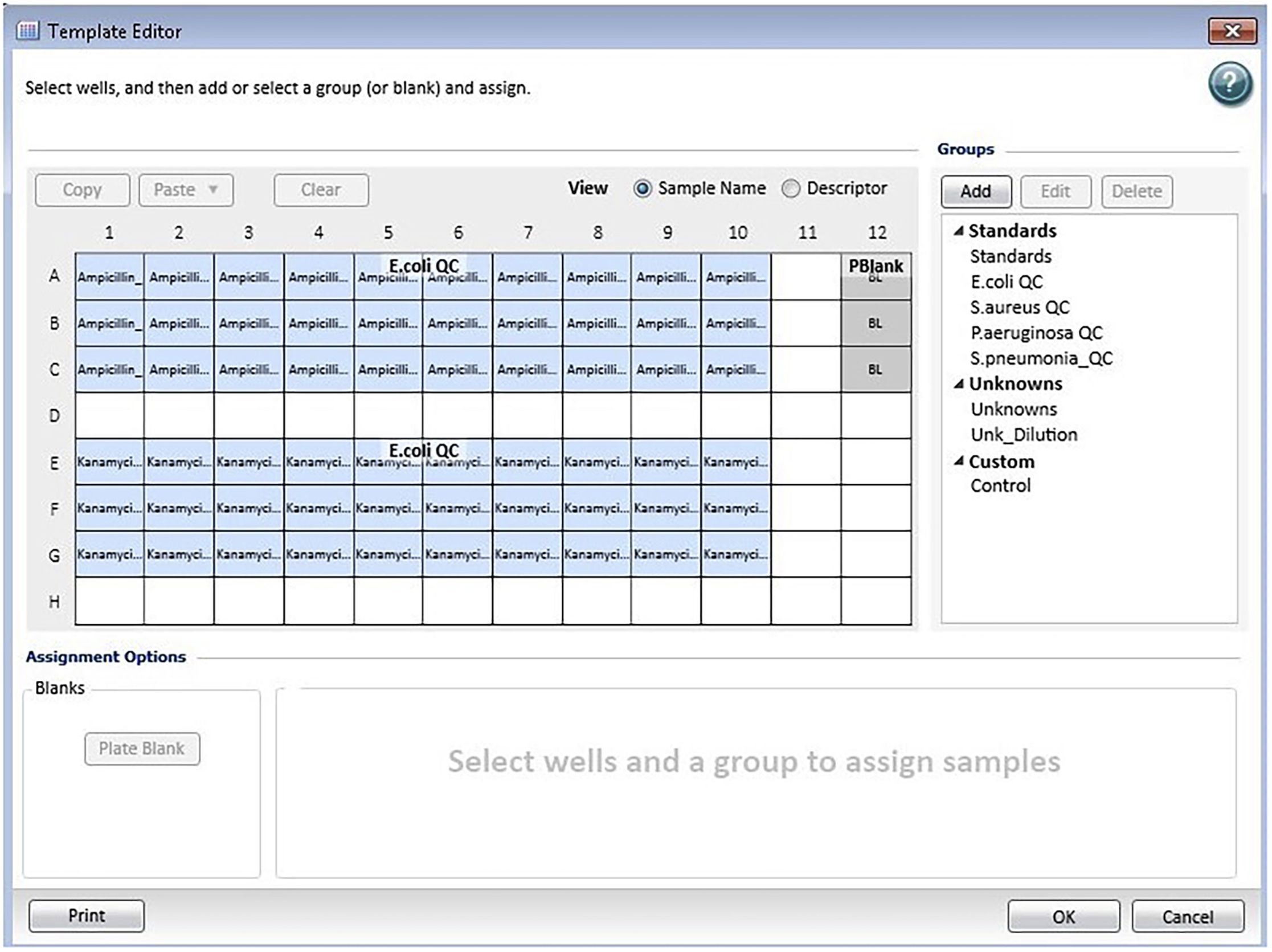The width and height of the screenshot is (1272, 952).
Task: Open the Paste dropdown arrow
Action: (213, 190)
